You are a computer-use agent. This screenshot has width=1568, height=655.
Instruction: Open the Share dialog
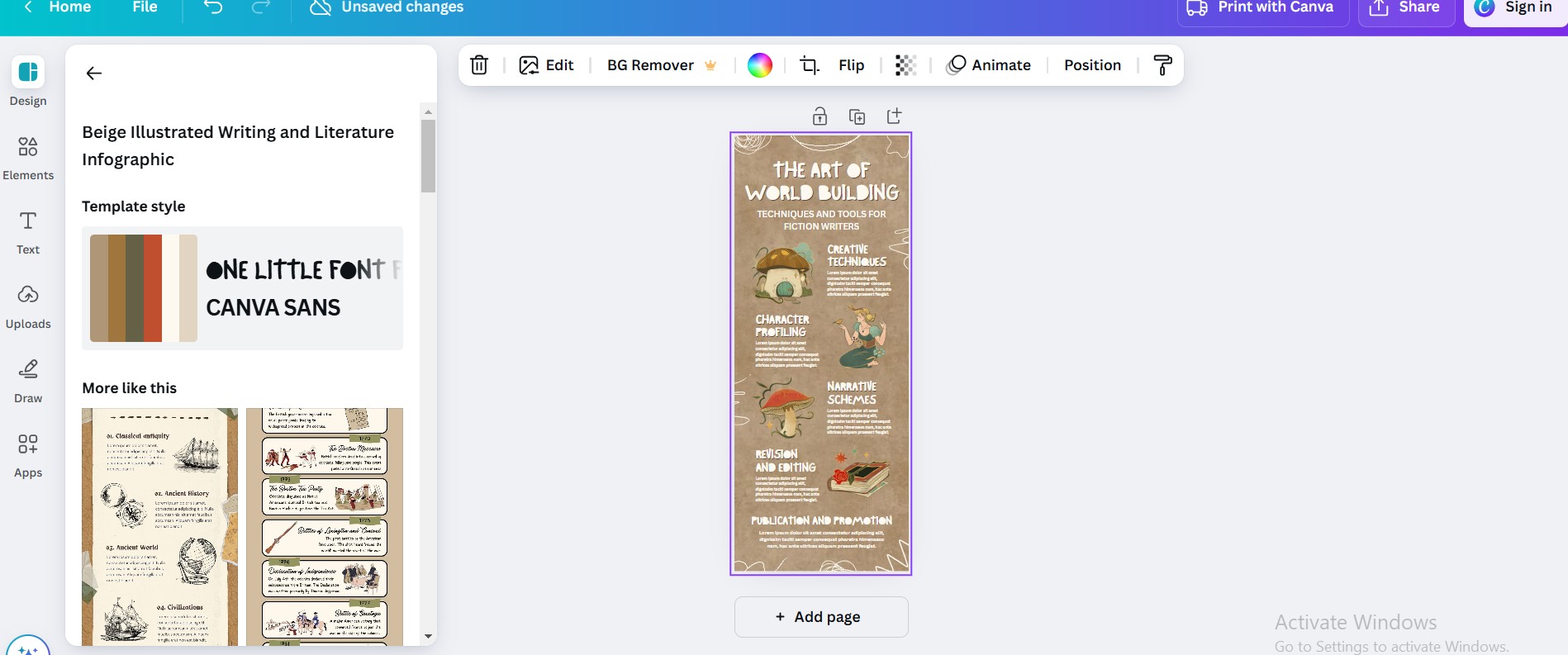[x=1406, y=9]
